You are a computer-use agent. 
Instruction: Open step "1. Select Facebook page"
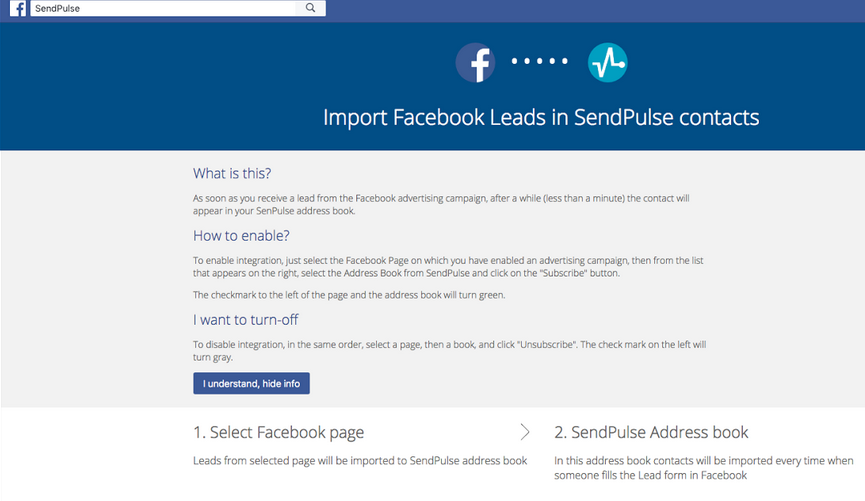pos(278,433)
